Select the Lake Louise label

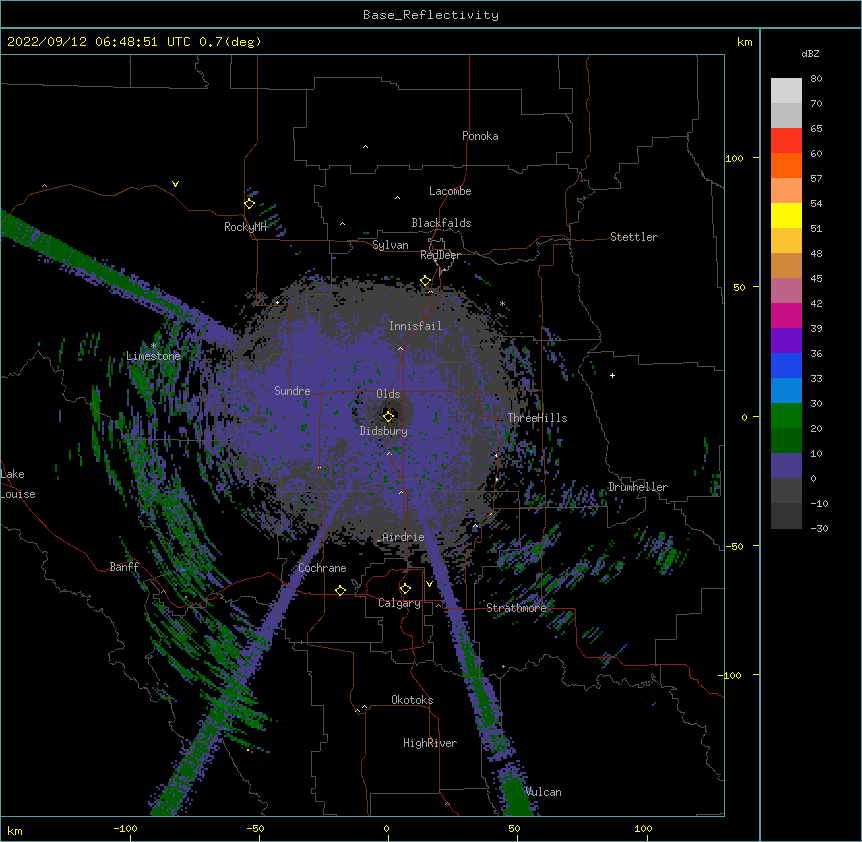click(x=18, y=484)
